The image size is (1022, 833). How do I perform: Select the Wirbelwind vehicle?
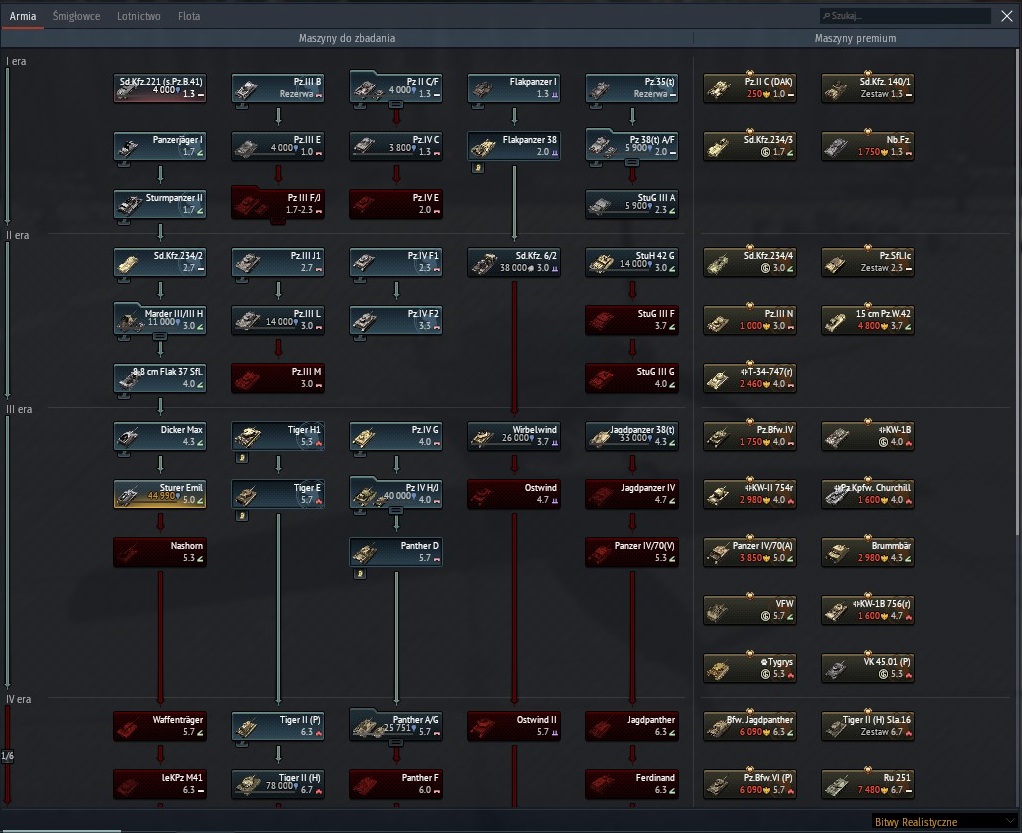click(x=514, y=436)
